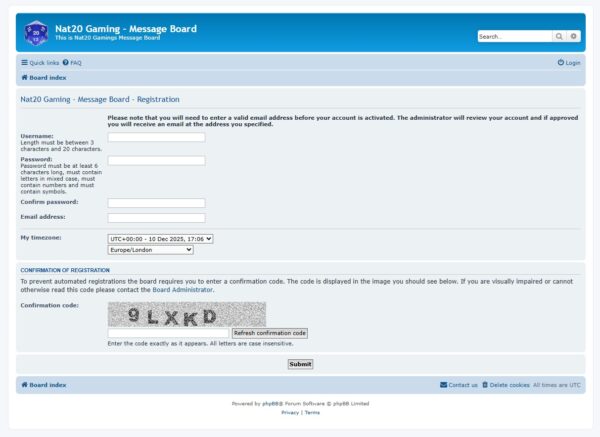Click the Nat20 dice logo icon
The width and height of the screenshot is (600, 437).
(36, 32)
